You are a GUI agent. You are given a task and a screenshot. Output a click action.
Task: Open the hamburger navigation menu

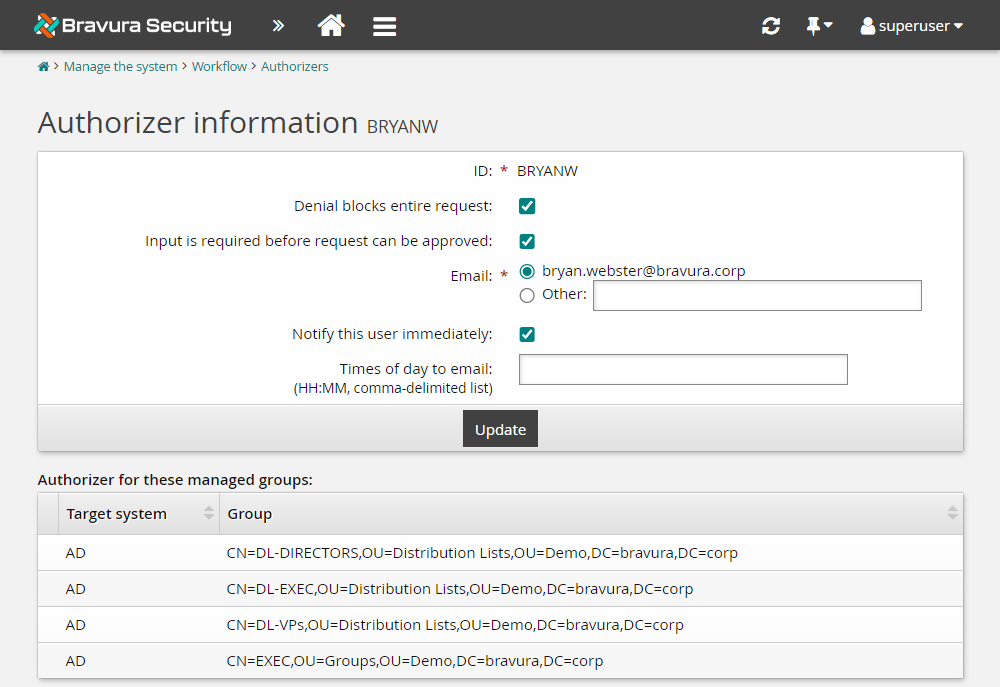(x=384, y=25)
